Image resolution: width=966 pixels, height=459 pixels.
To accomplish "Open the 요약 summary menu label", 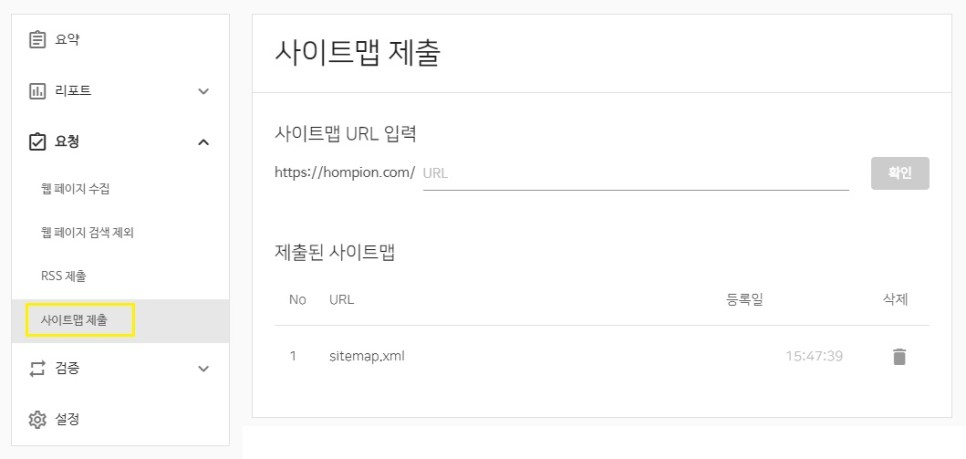I will coord(66,40).
